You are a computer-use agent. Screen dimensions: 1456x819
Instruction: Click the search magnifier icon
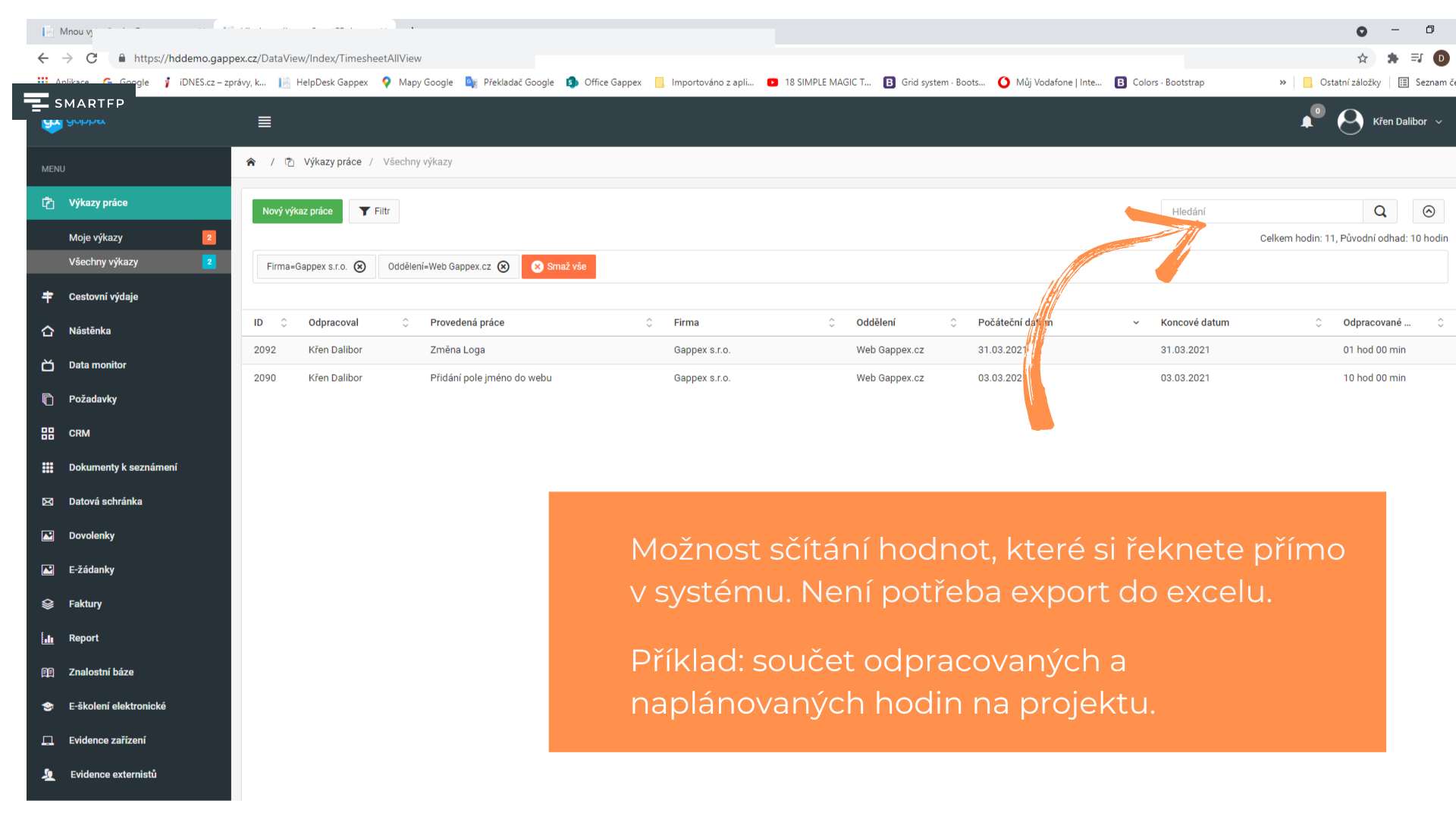click(1380, 212)
